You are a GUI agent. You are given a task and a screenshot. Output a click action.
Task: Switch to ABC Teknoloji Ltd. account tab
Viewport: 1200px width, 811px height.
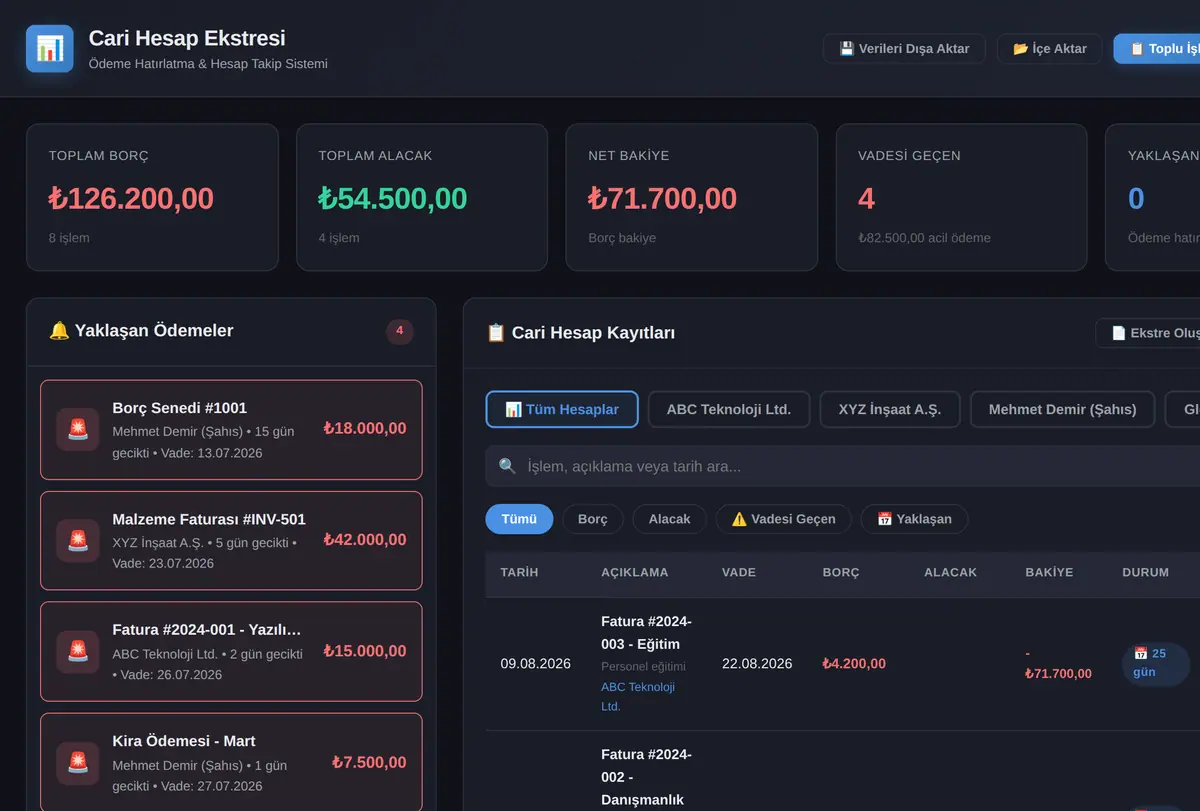(x=729, y=409)
